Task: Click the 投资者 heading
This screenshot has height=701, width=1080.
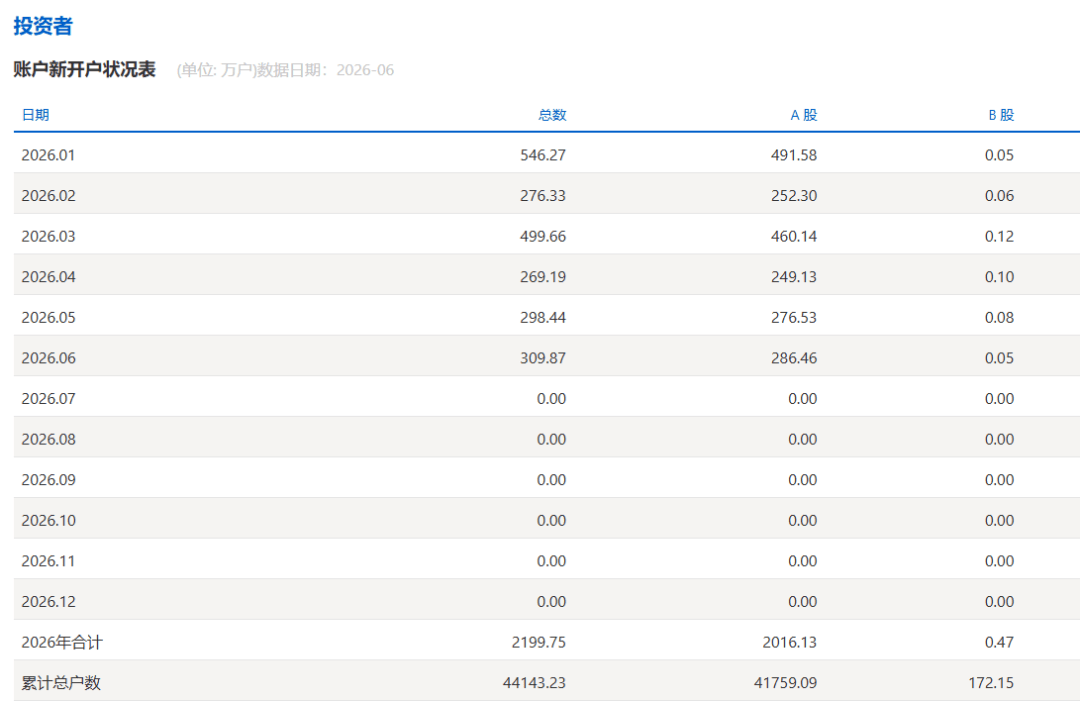Action: click(x=43, y=26)
